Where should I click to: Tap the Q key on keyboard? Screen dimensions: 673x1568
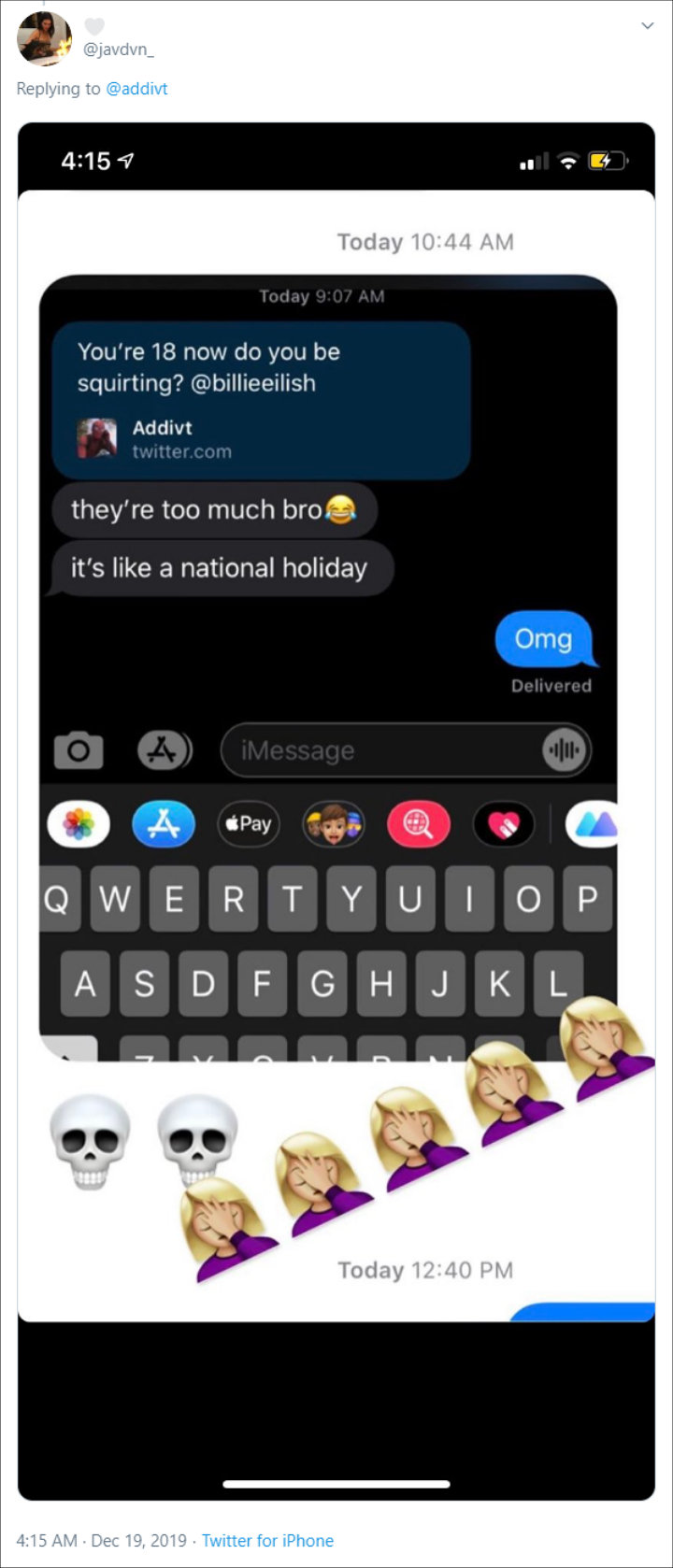point(55,899)
